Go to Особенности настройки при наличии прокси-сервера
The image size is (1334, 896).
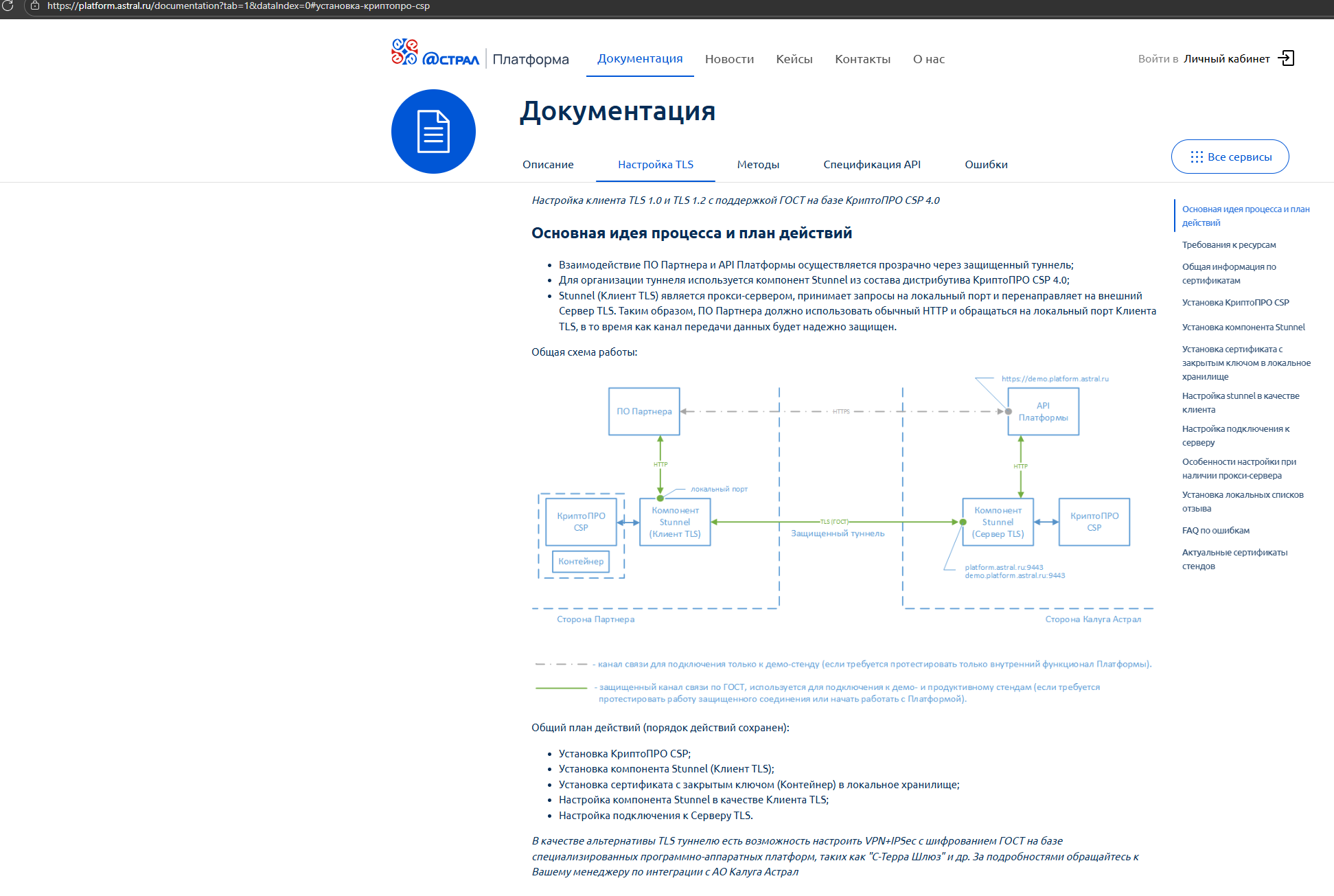1239,468
